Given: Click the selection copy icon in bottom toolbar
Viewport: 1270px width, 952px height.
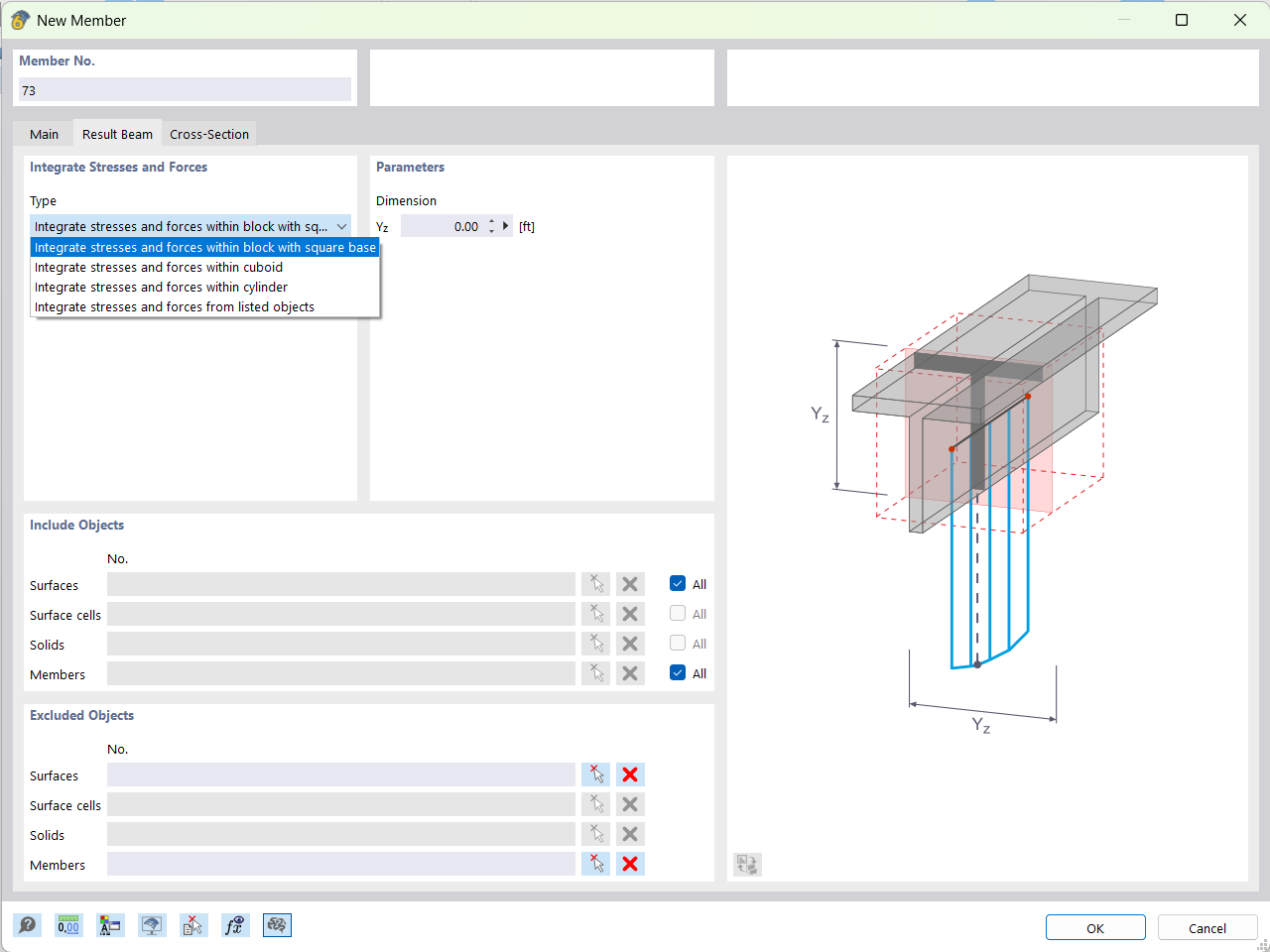Looking at the screenshot, I should coord(193,925).
